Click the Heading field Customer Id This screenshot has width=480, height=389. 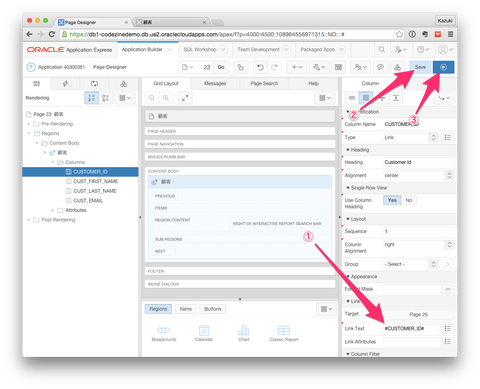pos(419,162)
